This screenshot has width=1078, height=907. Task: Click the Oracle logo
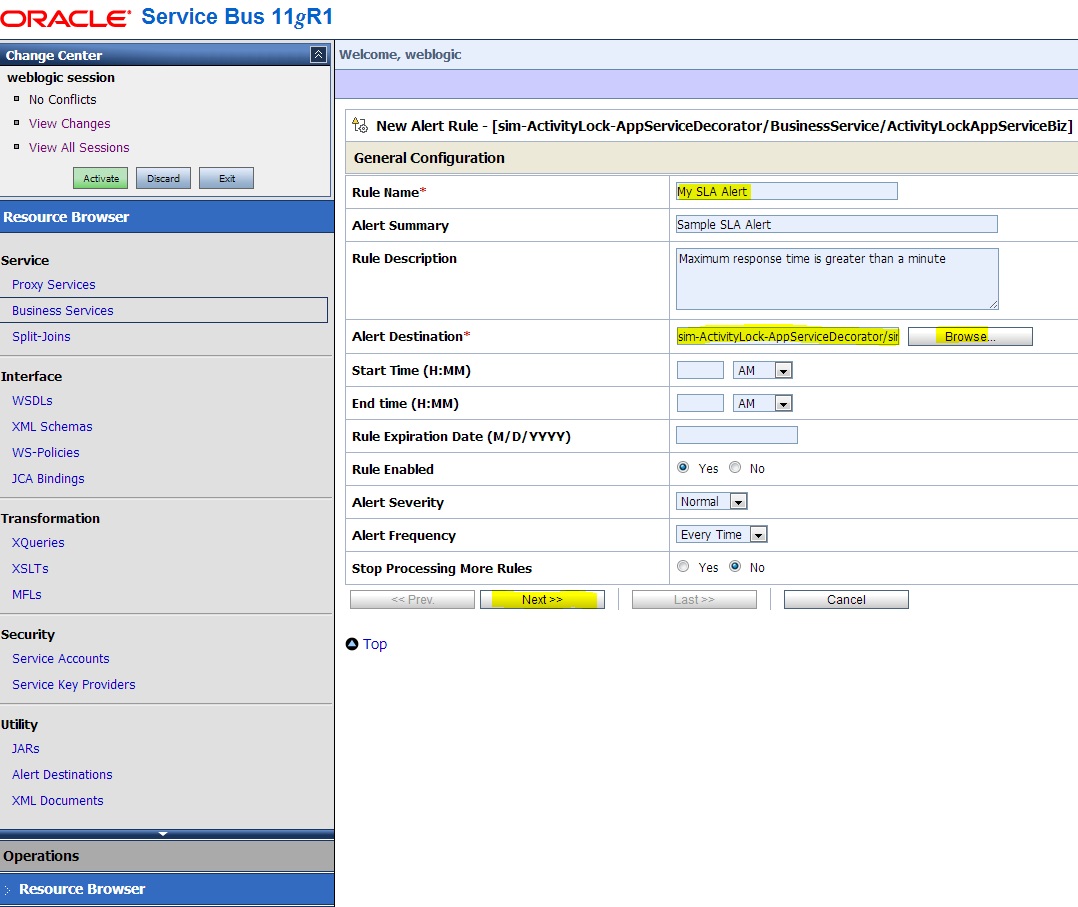(x=65, y=18)
